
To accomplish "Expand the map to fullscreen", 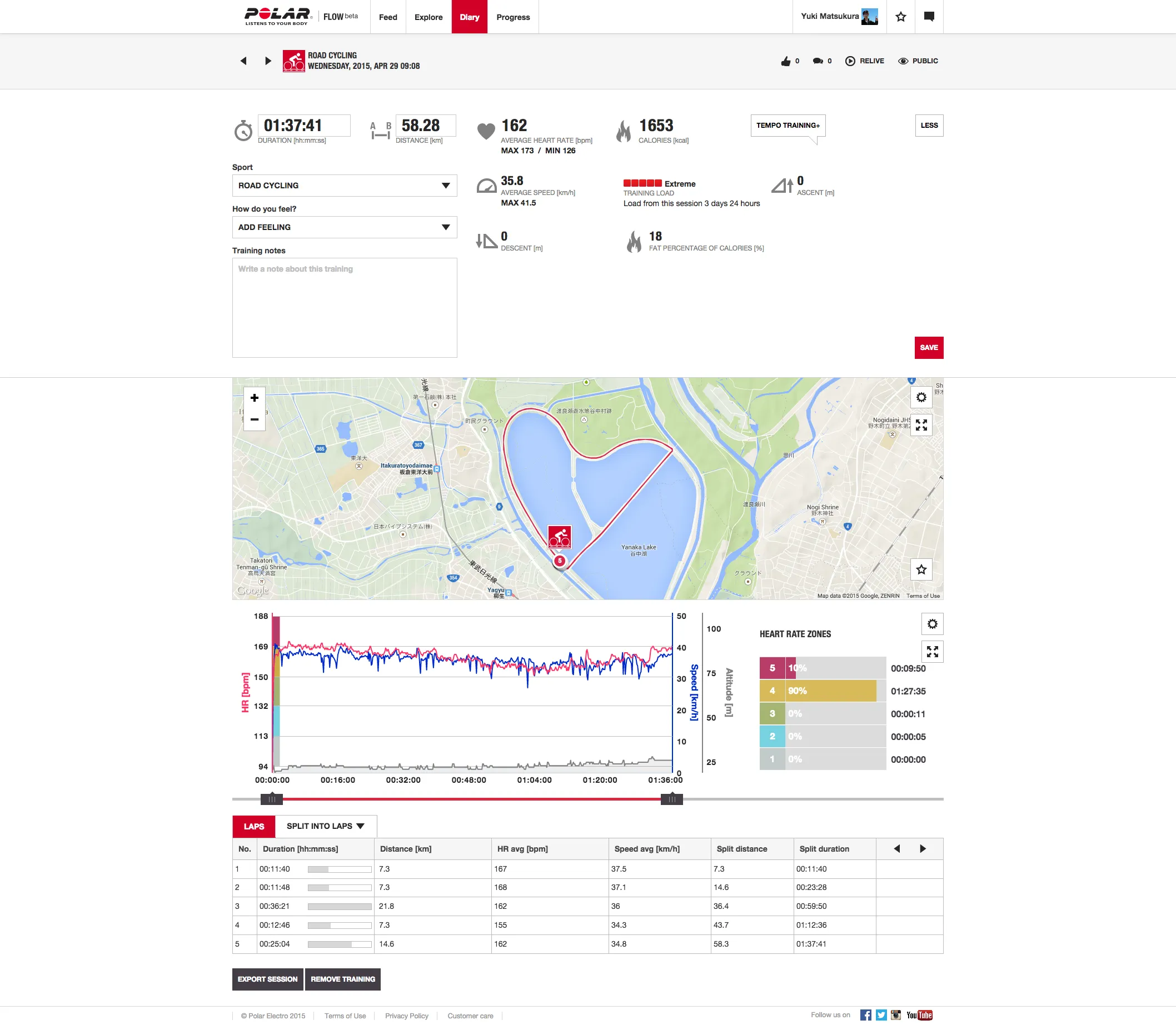I will pos(921,425).
